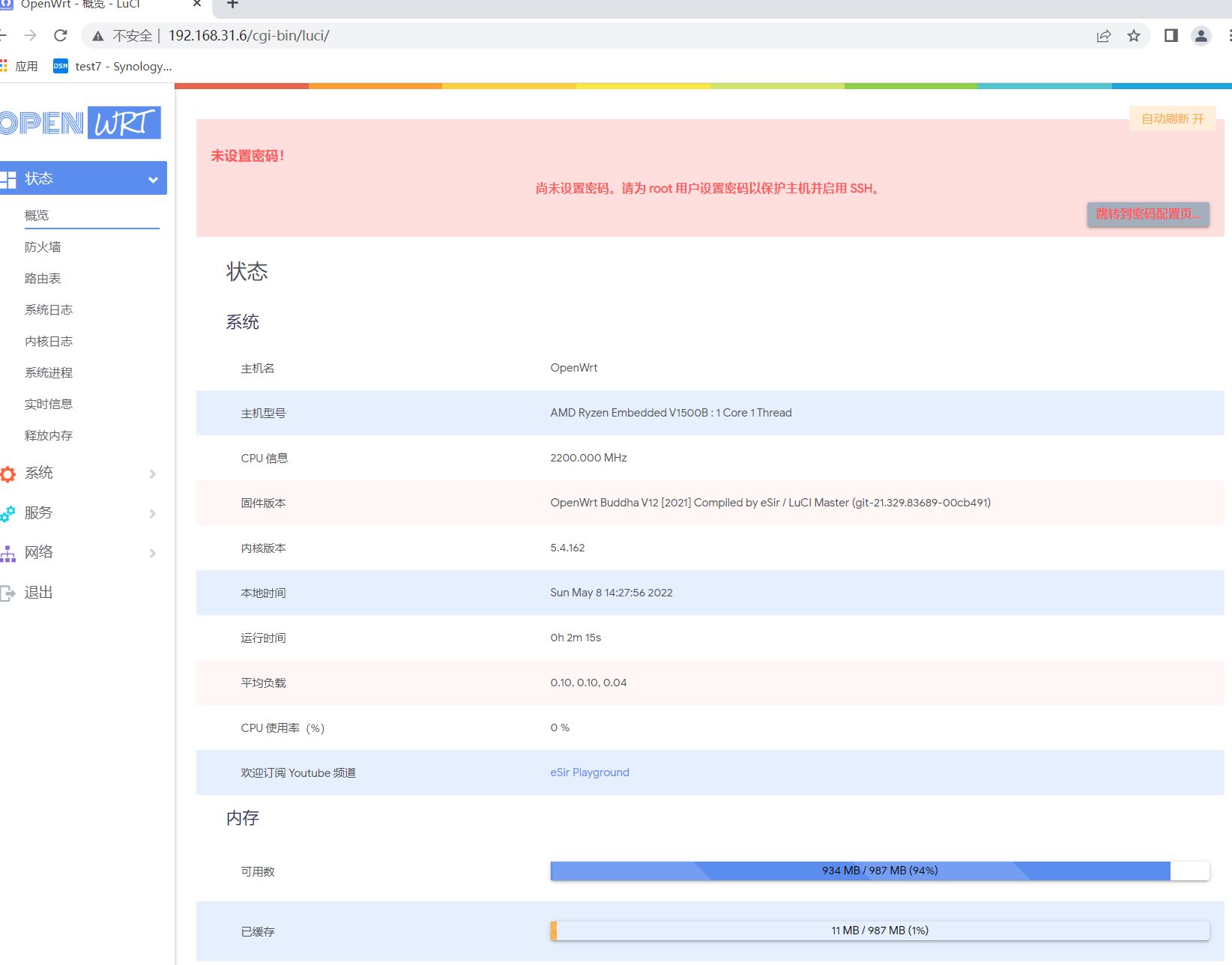
Task: Reload the page with the refresh icon
Action: click(61, 35)
